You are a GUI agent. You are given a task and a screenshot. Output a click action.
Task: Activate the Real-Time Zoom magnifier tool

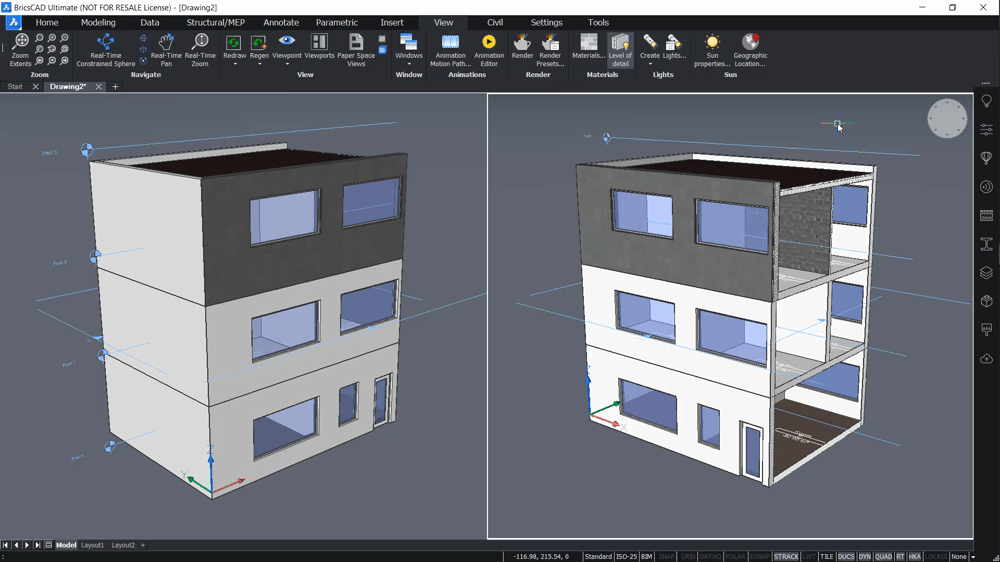click(x=200, y=50)
